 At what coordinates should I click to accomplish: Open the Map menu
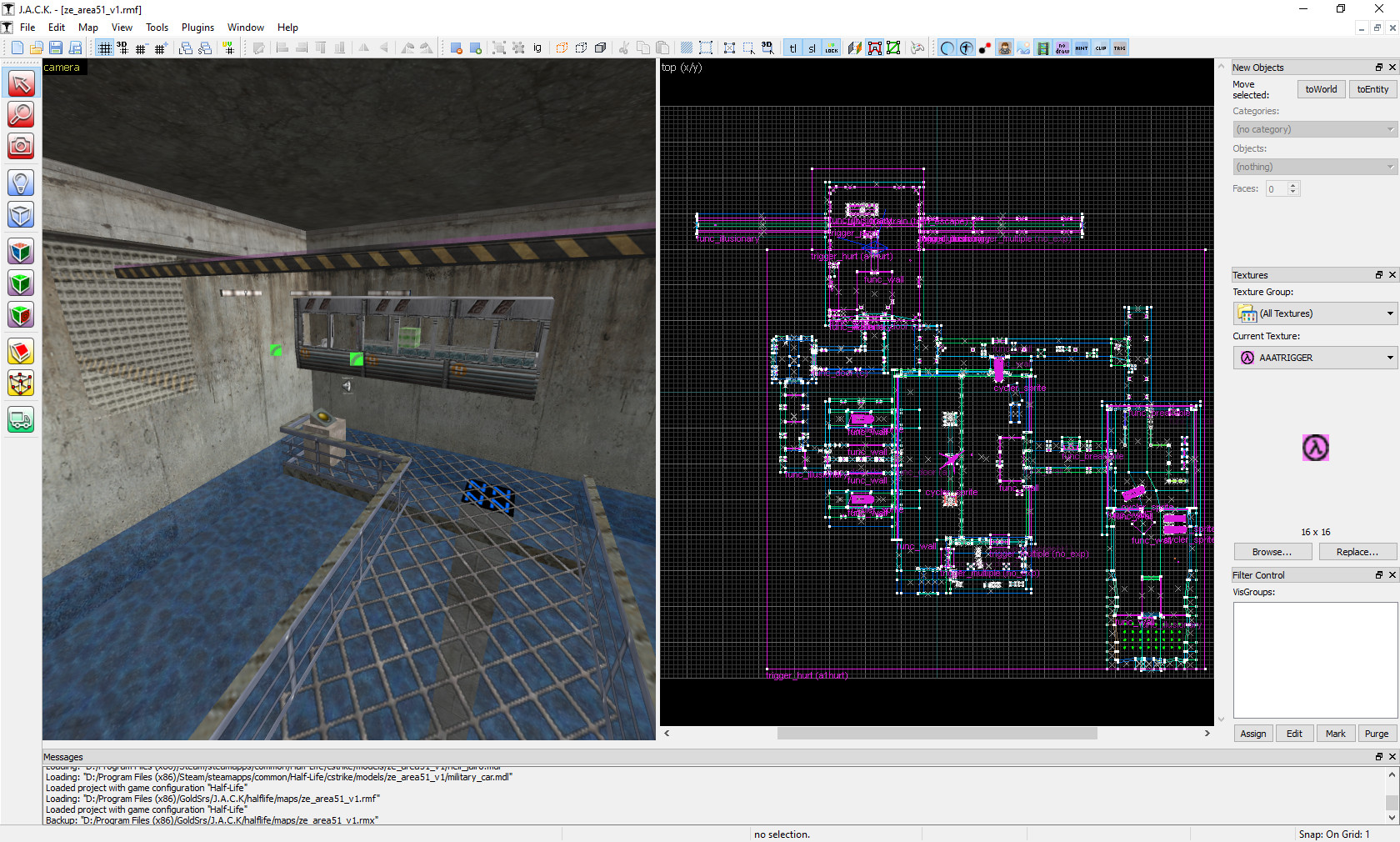pos(88,28)
